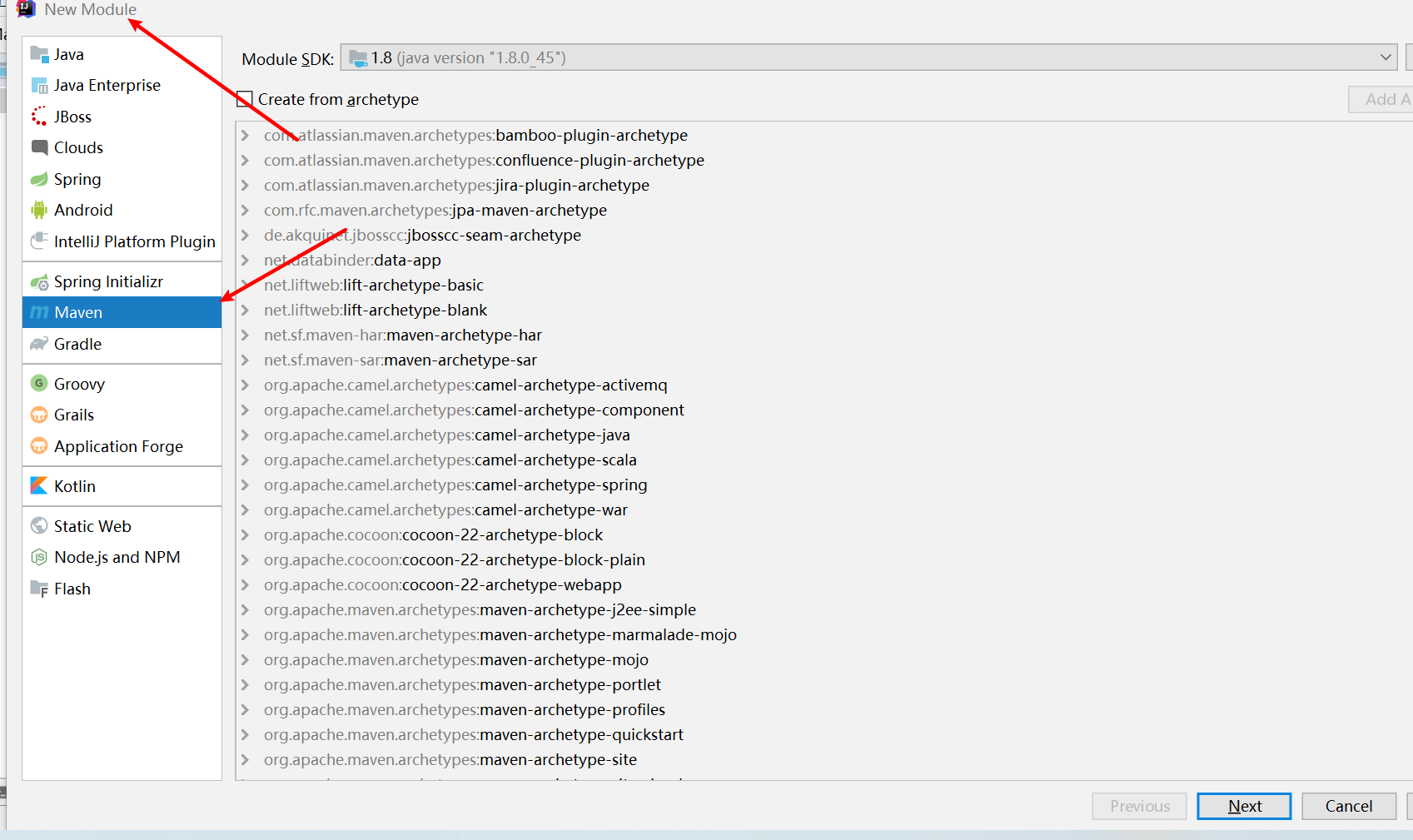Select Java module type

(122, 54)
